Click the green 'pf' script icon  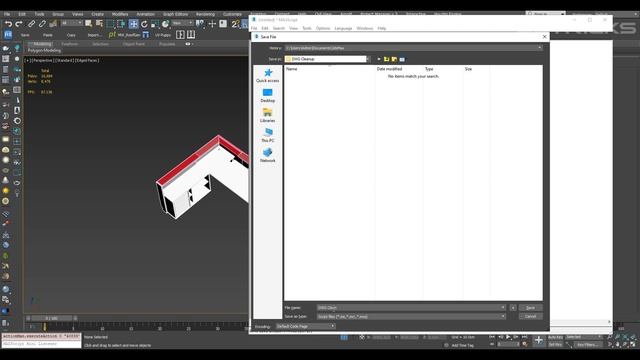pos(112,35)
